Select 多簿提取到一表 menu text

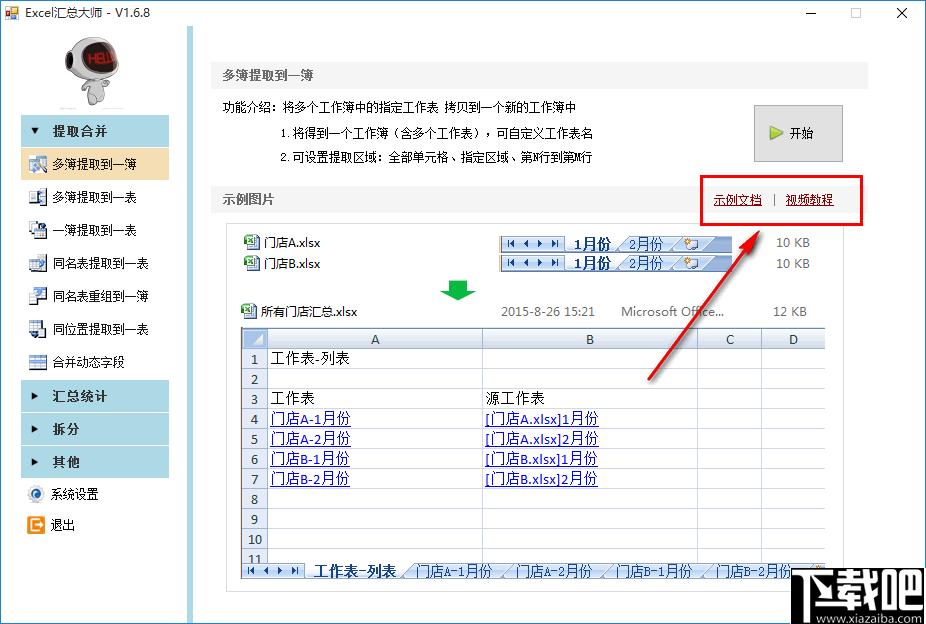point(94,198)
